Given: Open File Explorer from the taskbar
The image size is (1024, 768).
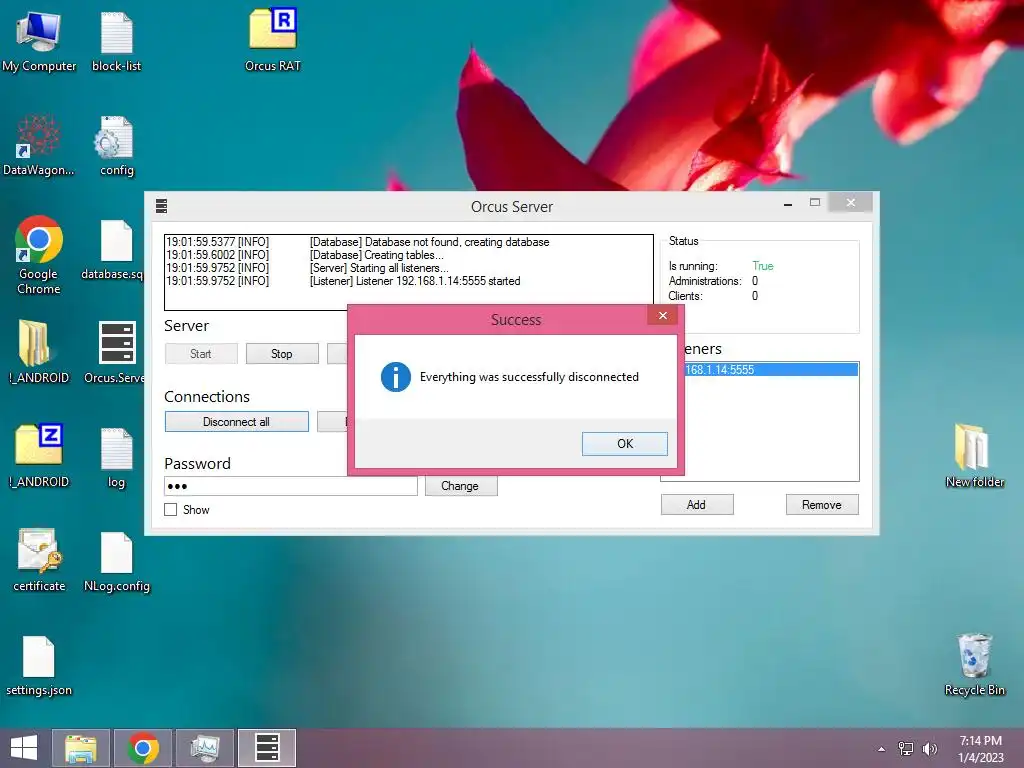Looking at the screenshot, I should pos(81,748).
